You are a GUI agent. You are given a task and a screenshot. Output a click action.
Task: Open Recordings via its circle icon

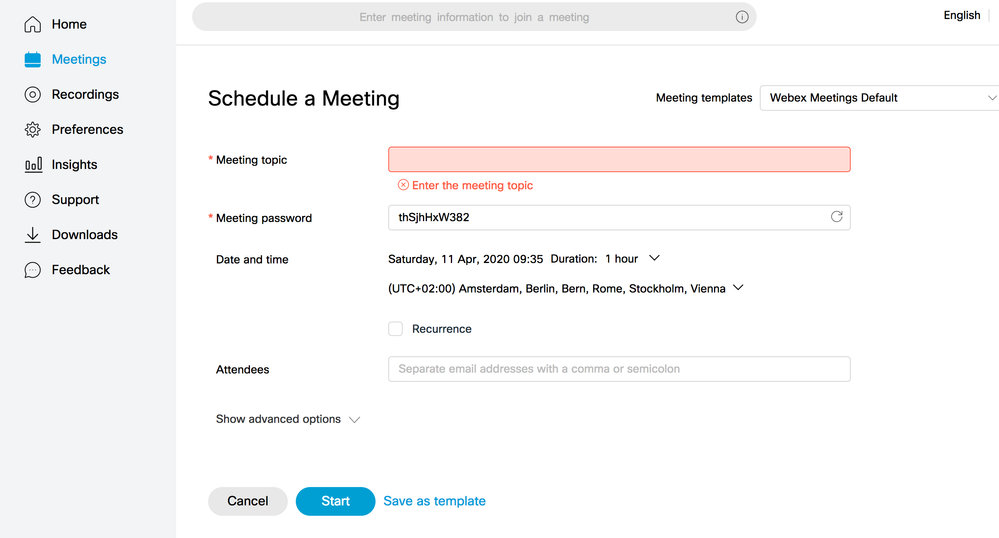(32, 94)
